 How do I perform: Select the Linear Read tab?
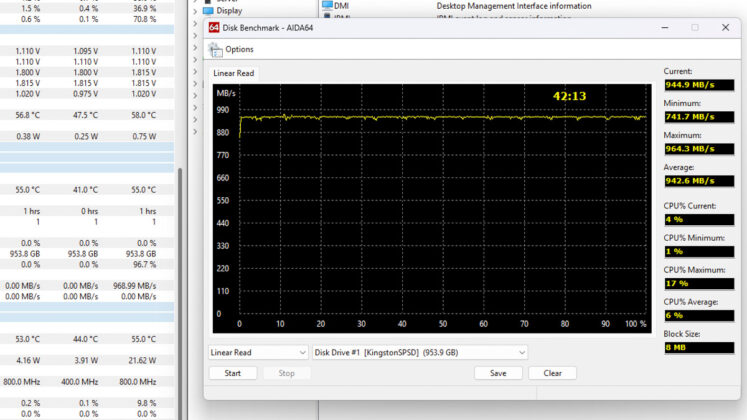[233, 73]
